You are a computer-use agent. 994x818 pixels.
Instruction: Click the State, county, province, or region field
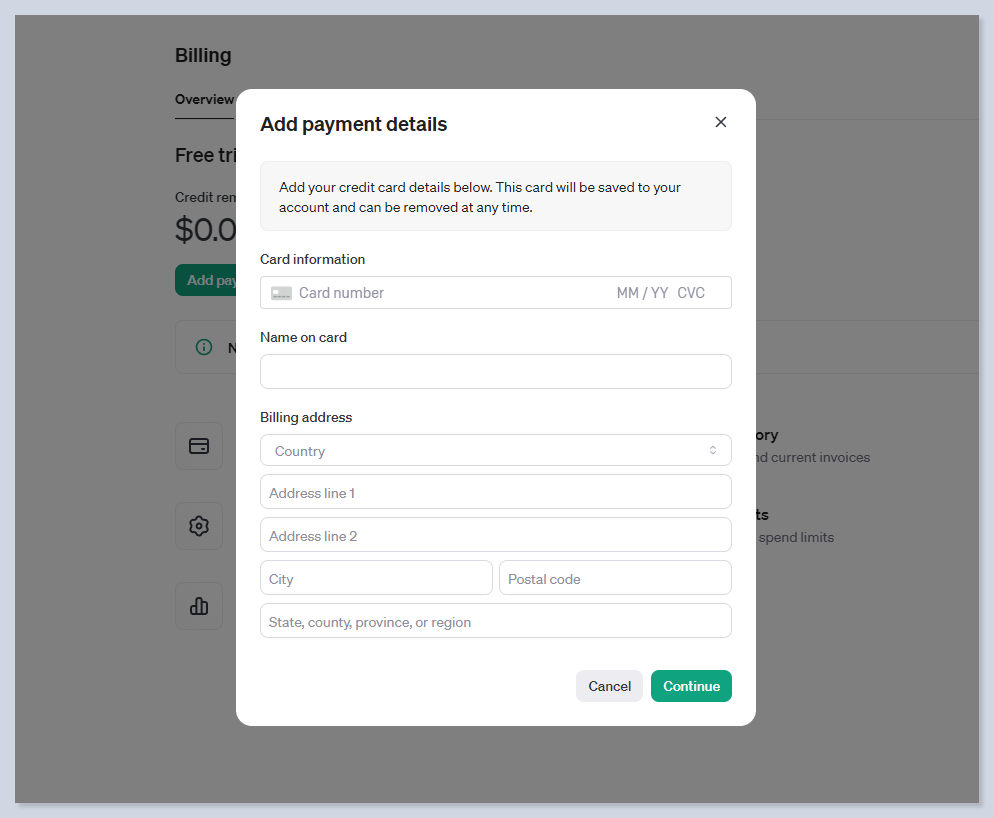[495, 622]
